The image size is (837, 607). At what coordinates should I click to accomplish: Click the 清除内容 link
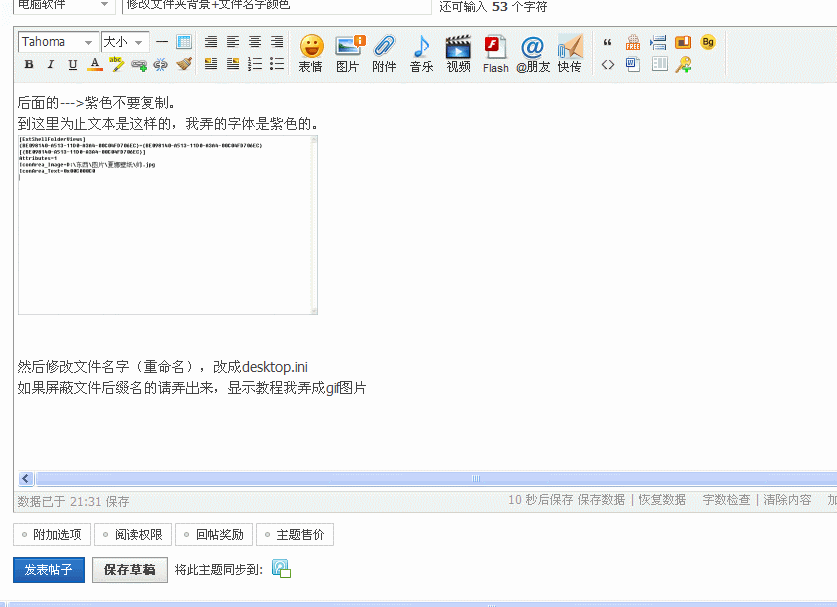(787, 500)
